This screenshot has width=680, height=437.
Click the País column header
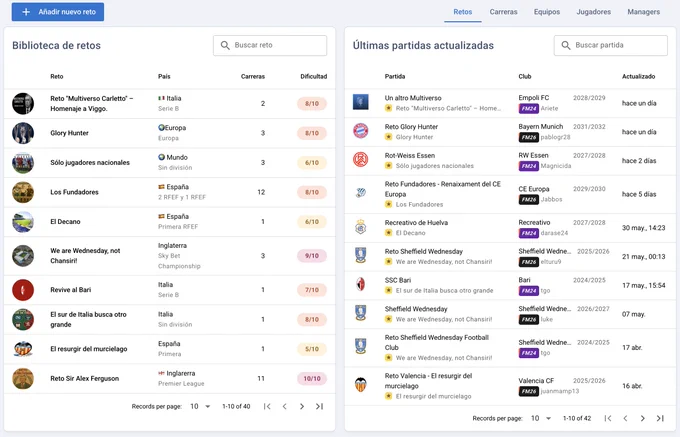point(164,76)
